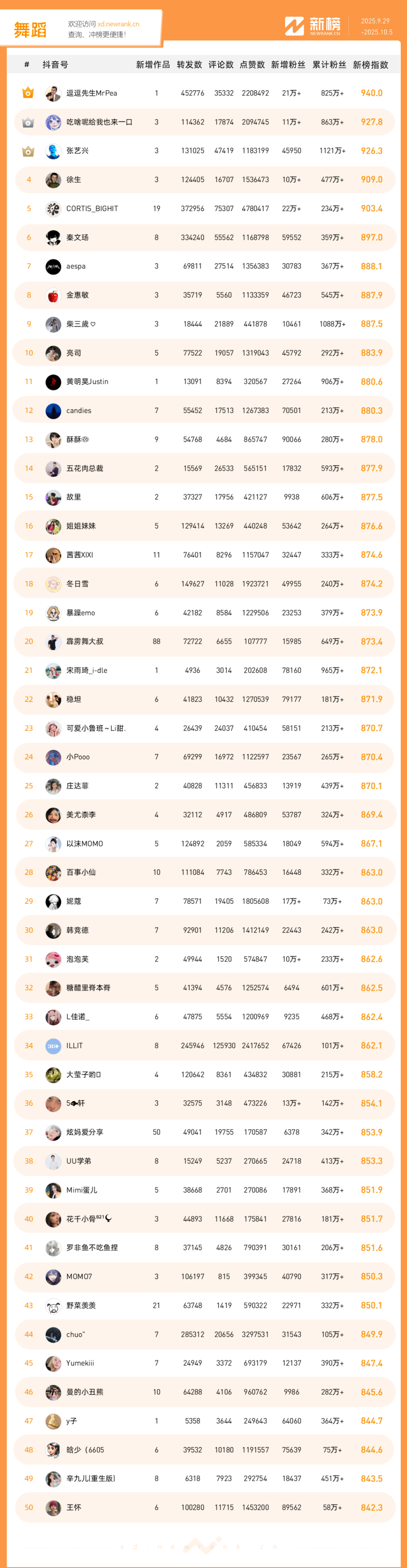
Task: Click the bronze crown third-place icon
Action: [28, 151]
